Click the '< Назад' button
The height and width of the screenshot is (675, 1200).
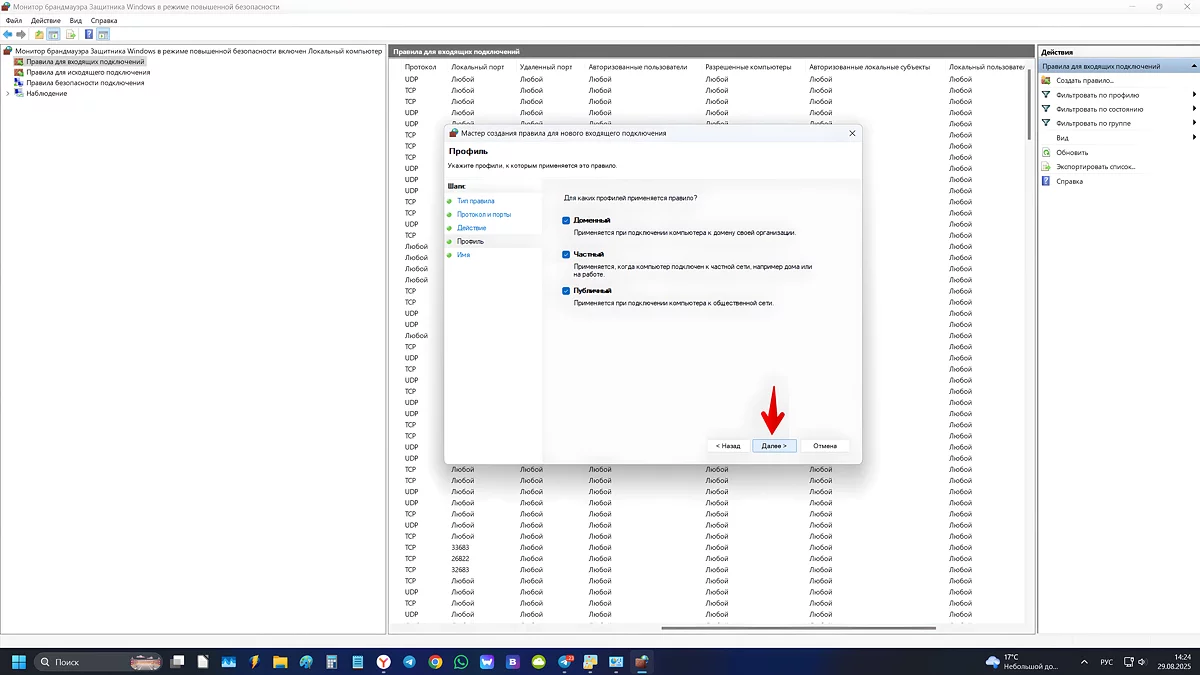point(728,446)
